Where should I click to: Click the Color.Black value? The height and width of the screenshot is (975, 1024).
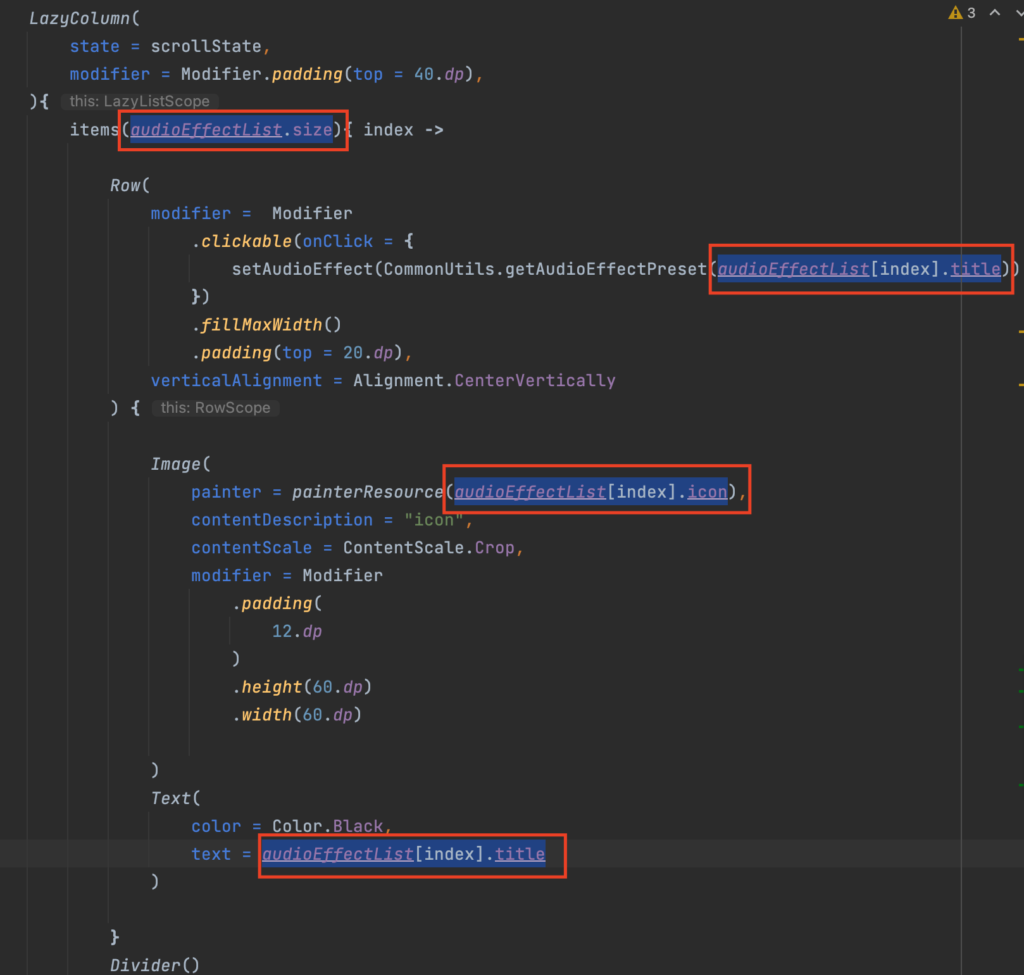pyautogui.click(x=329, y=826)
